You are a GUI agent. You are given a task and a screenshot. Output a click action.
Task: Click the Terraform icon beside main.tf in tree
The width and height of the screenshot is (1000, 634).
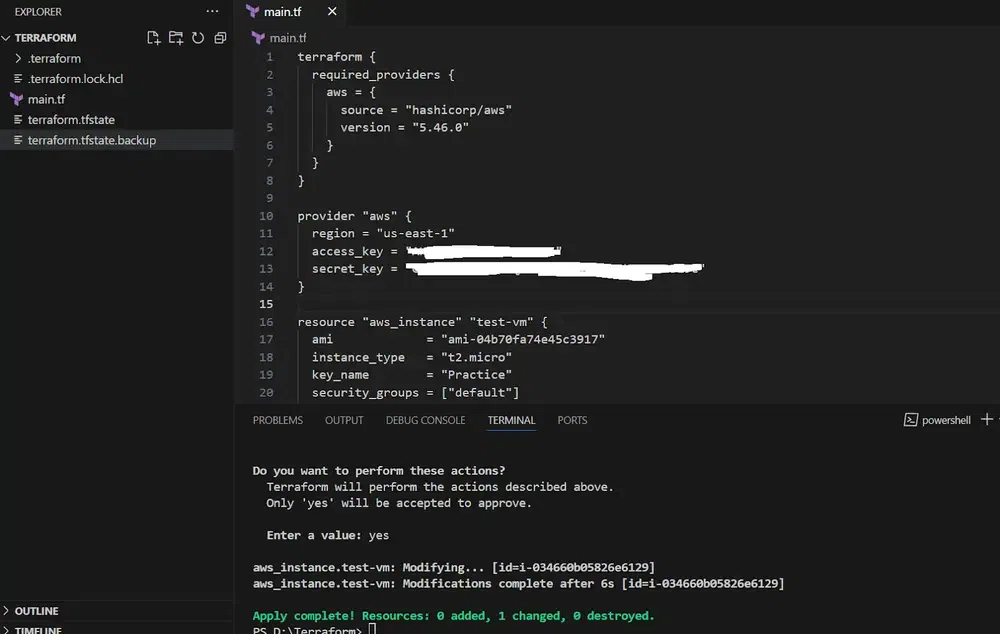[17, 99]
